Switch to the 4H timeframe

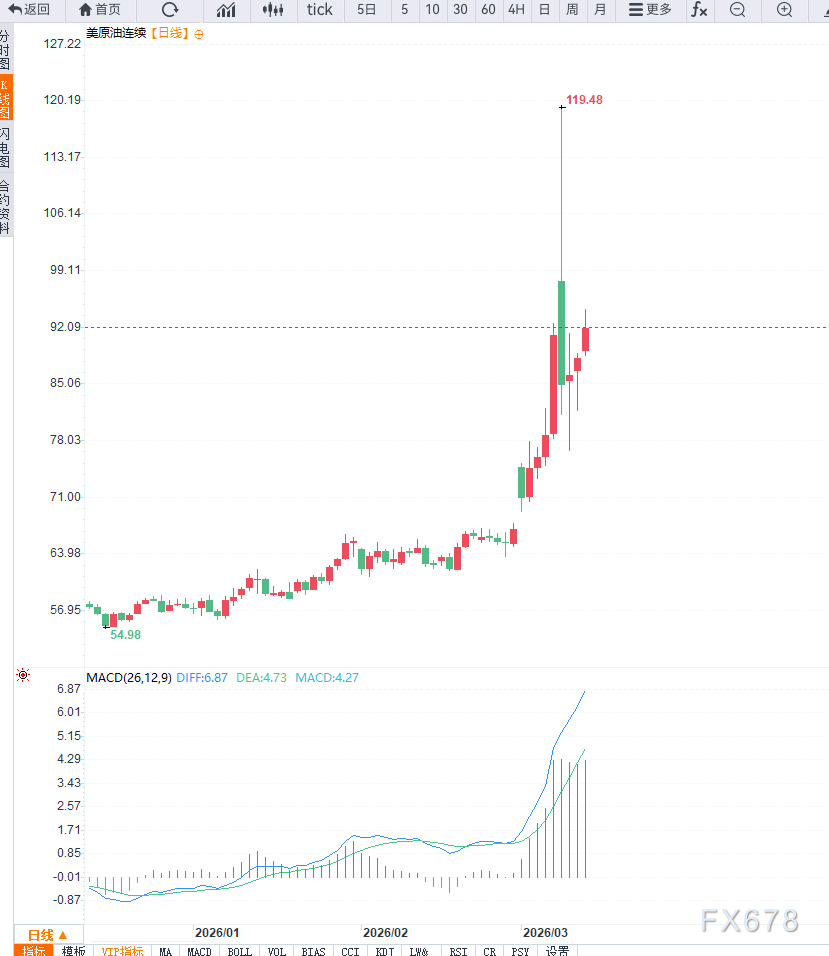(x=516, y=10)
